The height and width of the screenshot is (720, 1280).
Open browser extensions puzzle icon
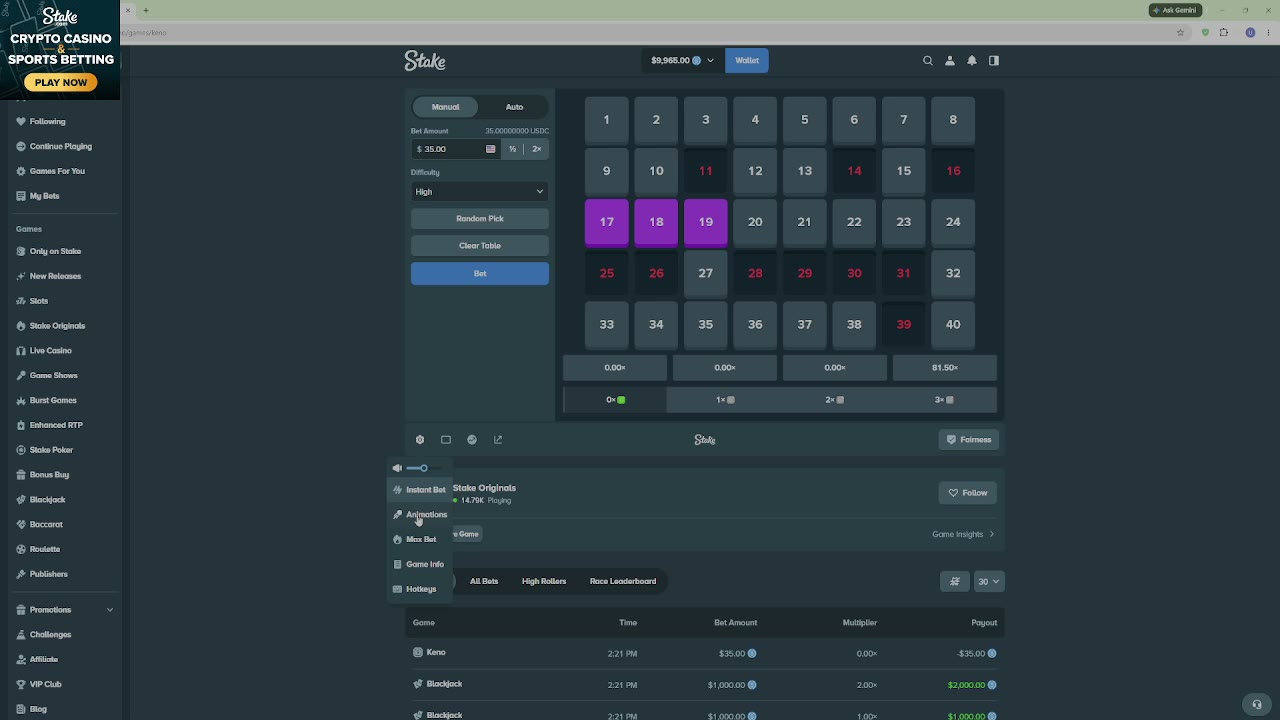tap(1223, 32)
